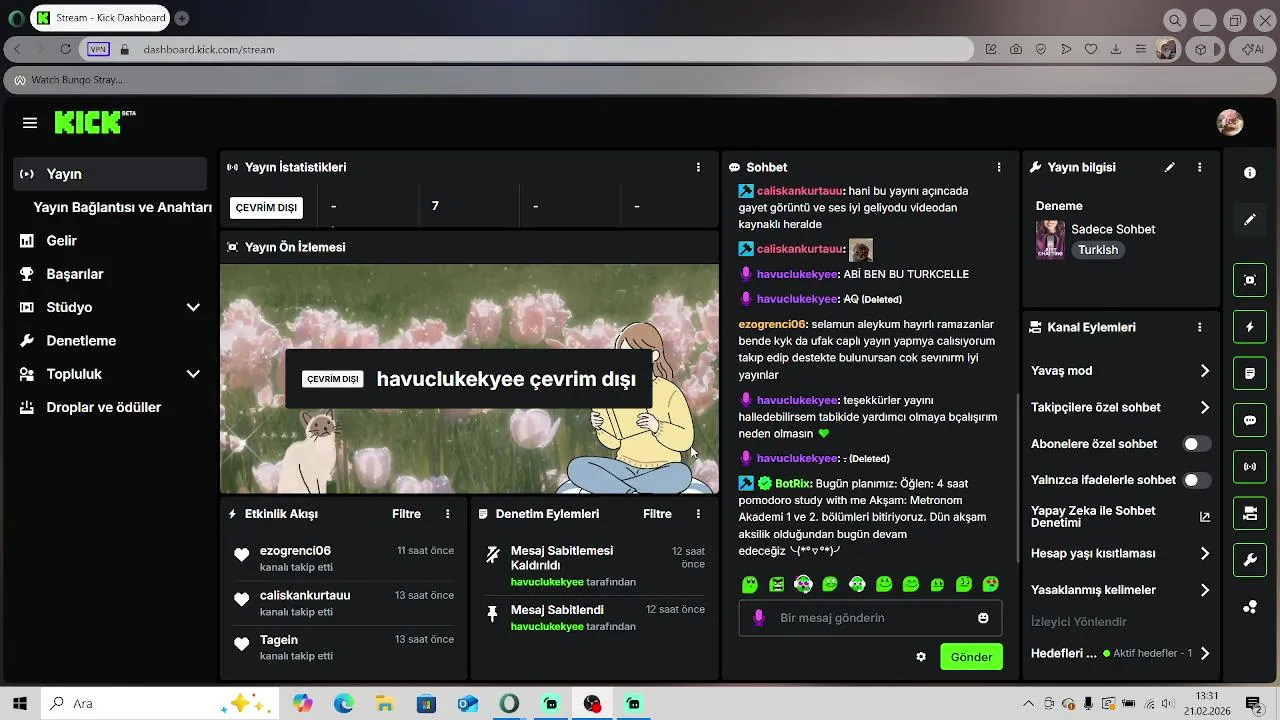Toggle the channel actions icon in right rail
Image resolution: width=1280 pixels, height=720 pixels.
coord(1250,513)
